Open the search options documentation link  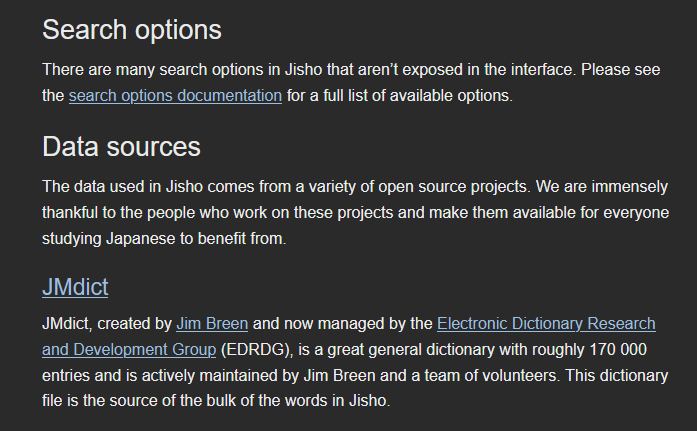click(x=175, y=96)
